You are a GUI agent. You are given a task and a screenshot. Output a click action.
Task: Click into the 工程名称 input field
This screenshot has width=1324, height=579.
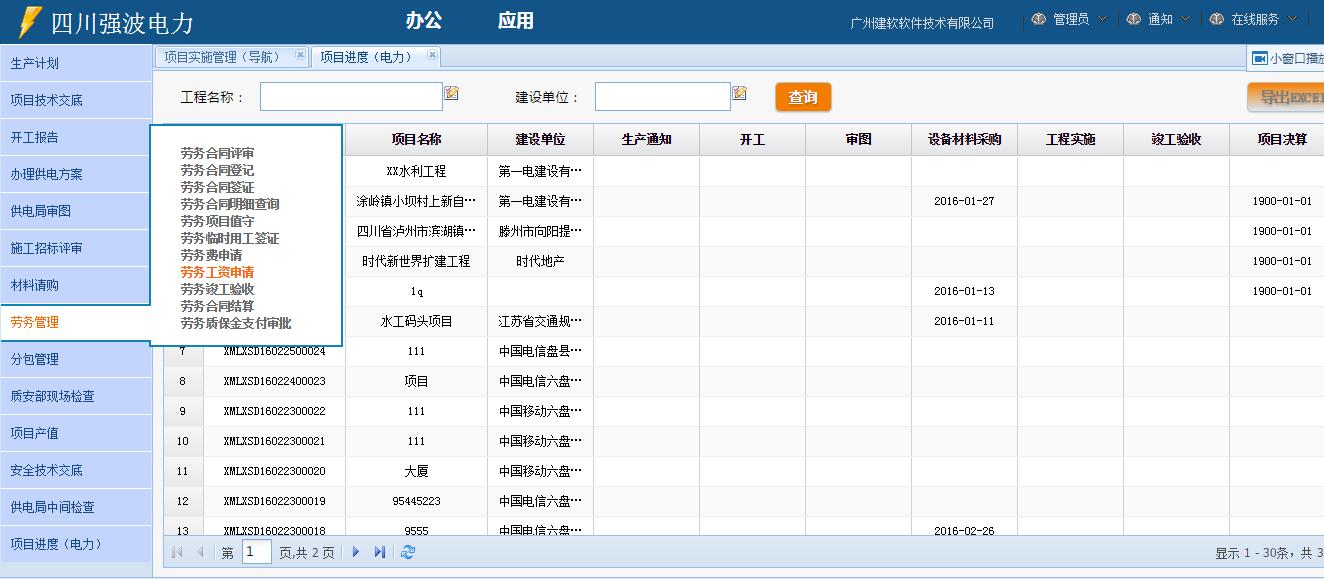[351, 97]
